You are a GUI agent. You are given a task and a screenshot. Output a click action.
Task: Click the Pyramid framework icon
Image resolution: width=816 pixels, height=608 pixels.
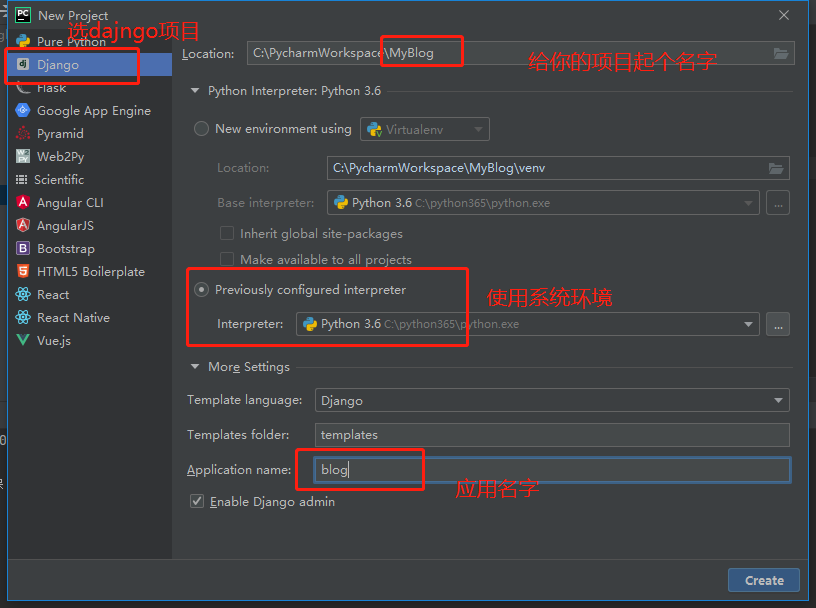[x=23, y=133]
